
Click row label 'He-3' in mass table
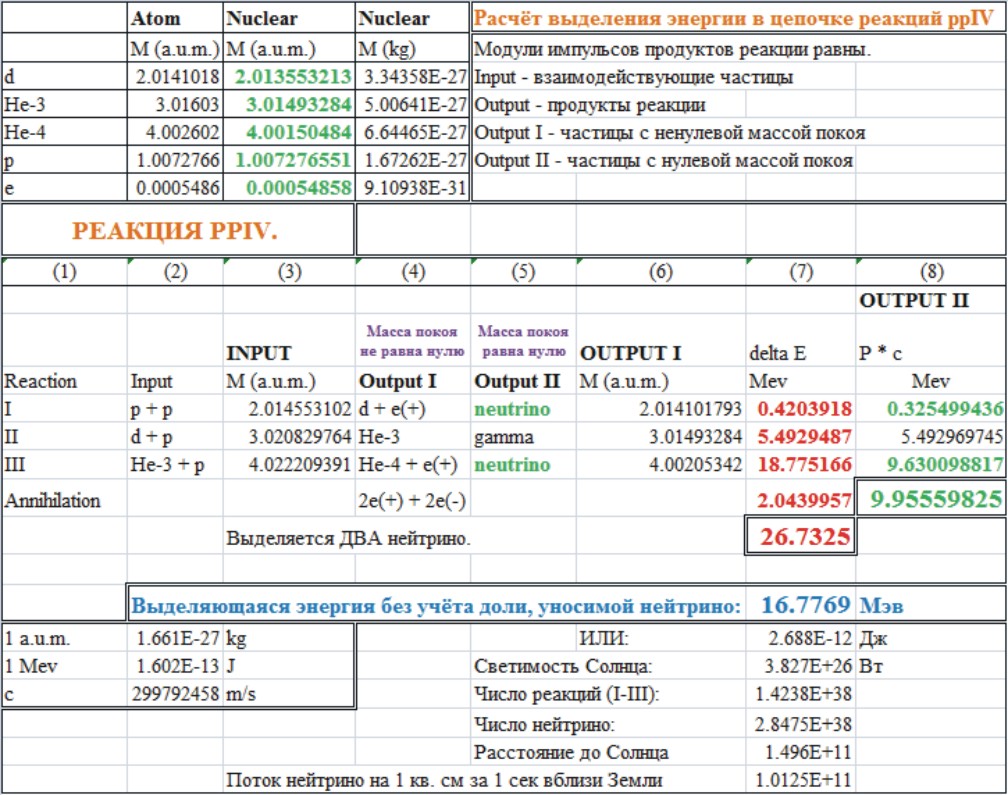pos(64,105)
